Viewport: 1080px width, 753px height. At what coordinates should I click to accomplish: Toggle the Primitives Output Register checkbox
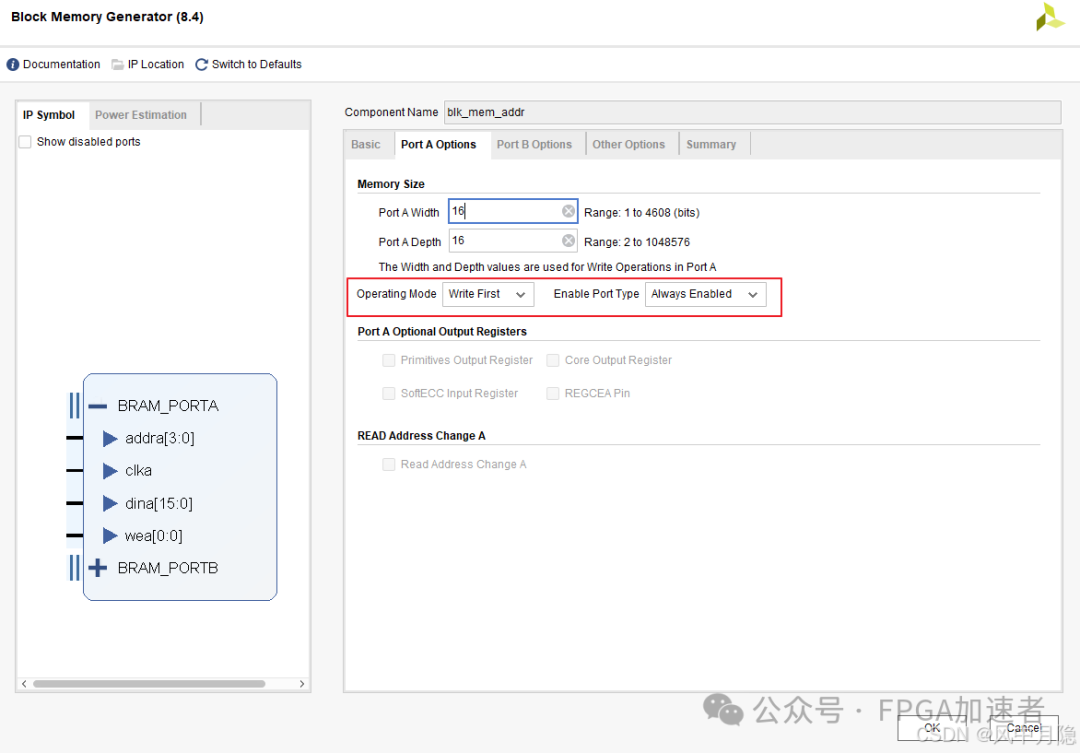click(389, 360)
